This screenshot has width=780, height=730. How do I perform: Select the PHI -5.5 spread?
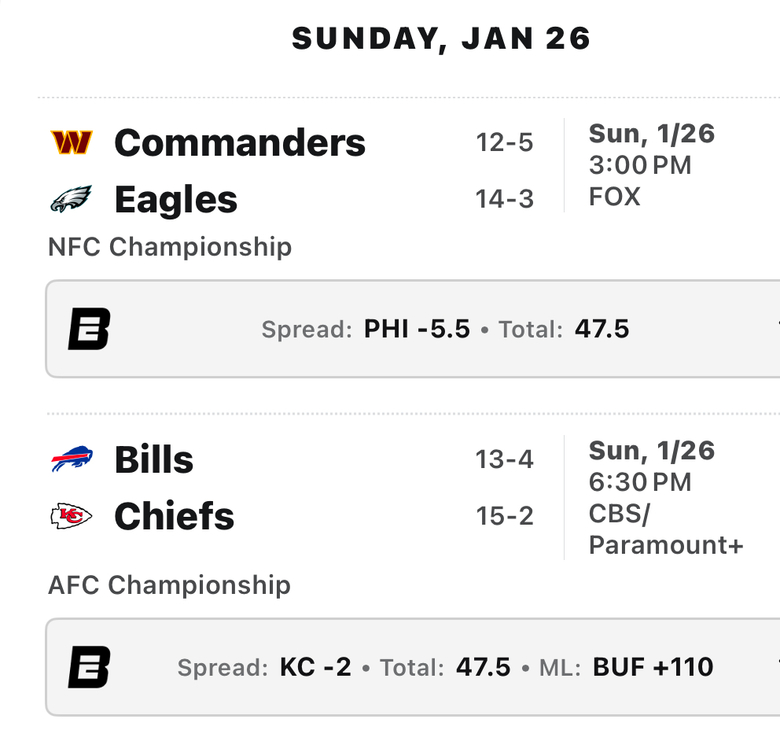[416, 329]
